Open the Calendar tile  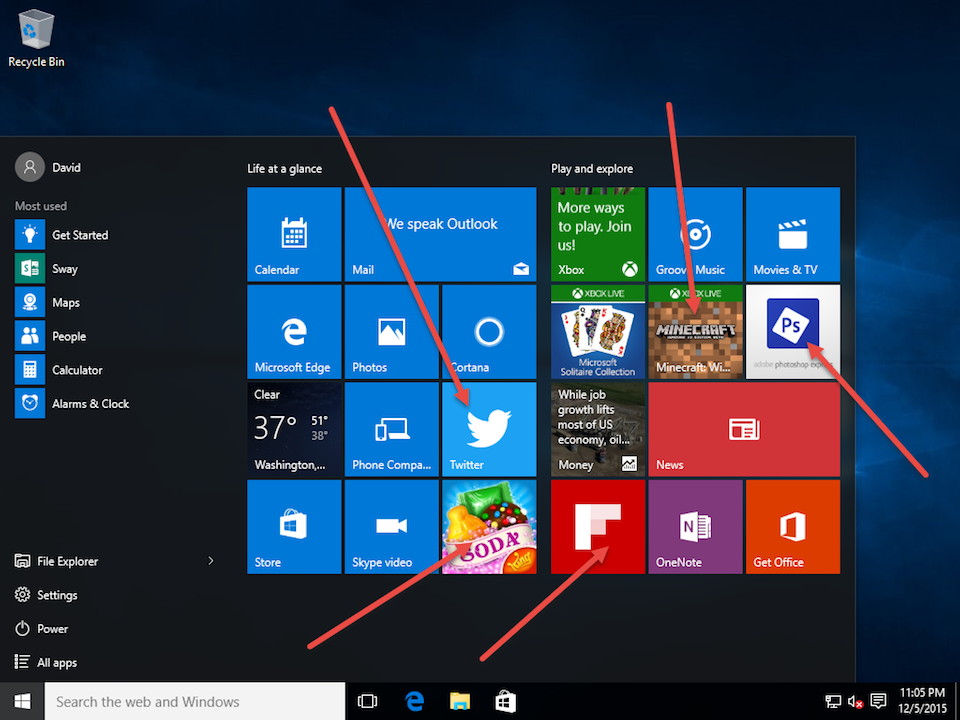pos(294,234)
